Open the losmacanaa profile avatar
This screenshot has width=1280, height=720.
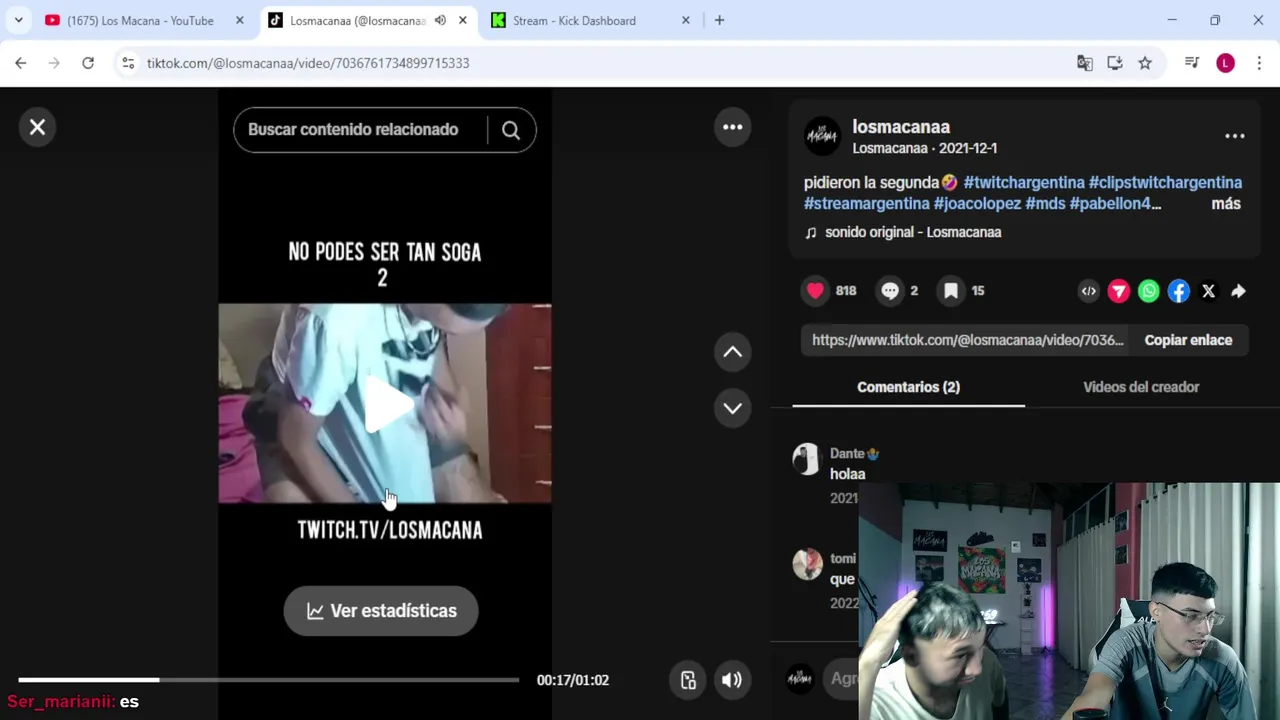(x=822, y=137)
